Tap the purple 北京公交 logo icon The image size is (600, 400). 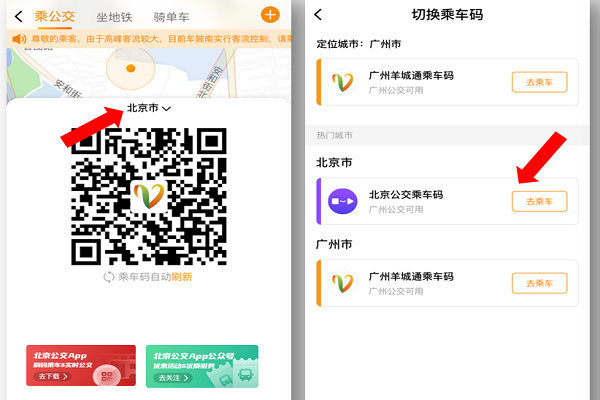pyautogui.click(x=342, y=201)
